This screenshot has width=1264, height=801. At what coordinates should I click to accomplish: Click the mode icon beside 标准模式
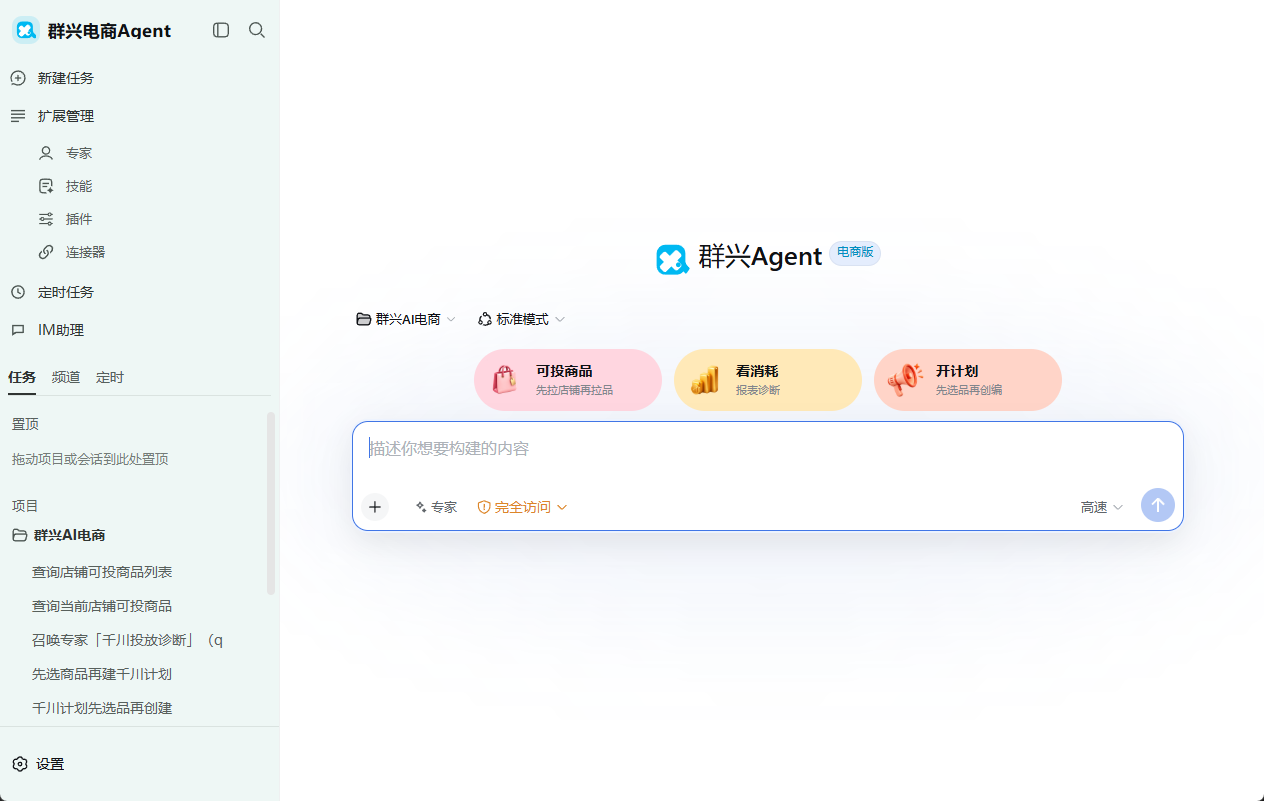click(485, 319)
